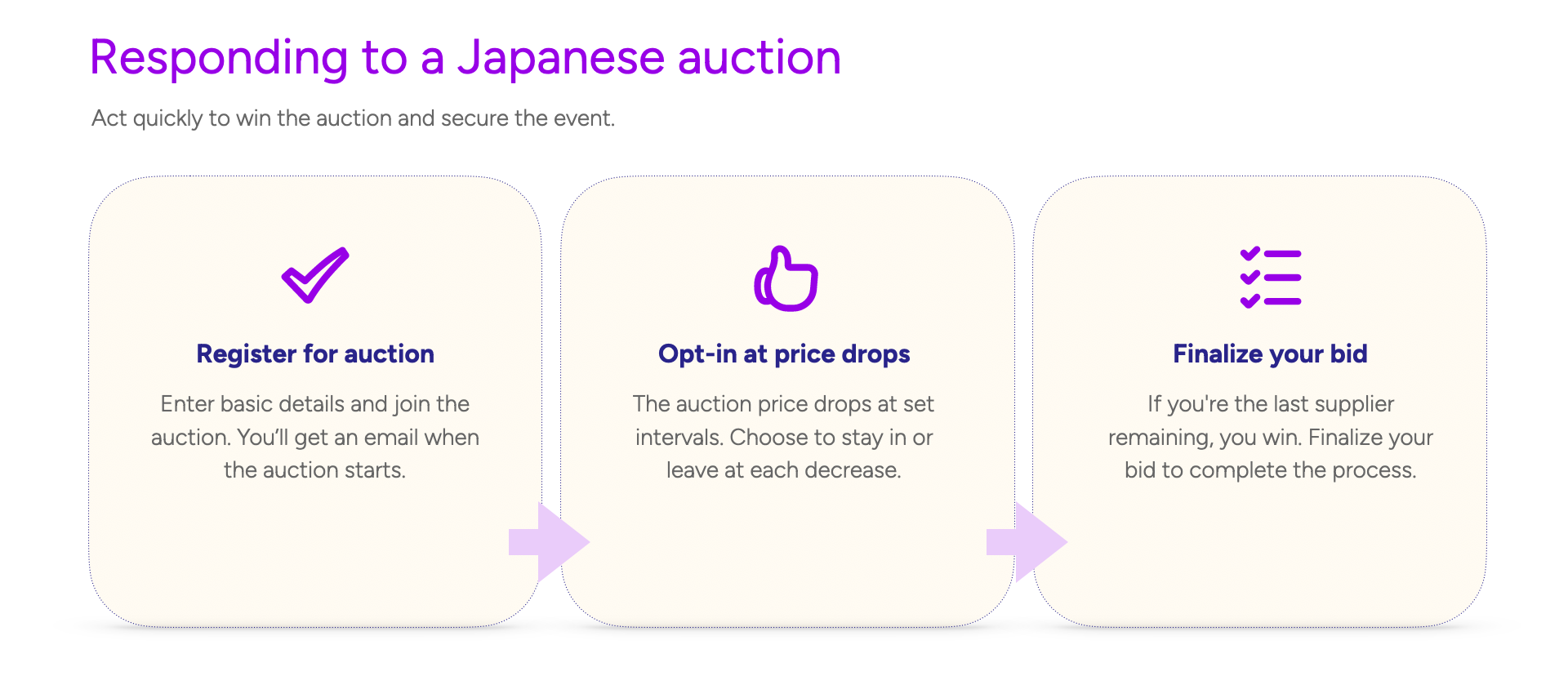Click 'auction. You'll get an email when' line
Image resolution: width=1568 pixels, height=676 pixels.
(x=315, y=438)
